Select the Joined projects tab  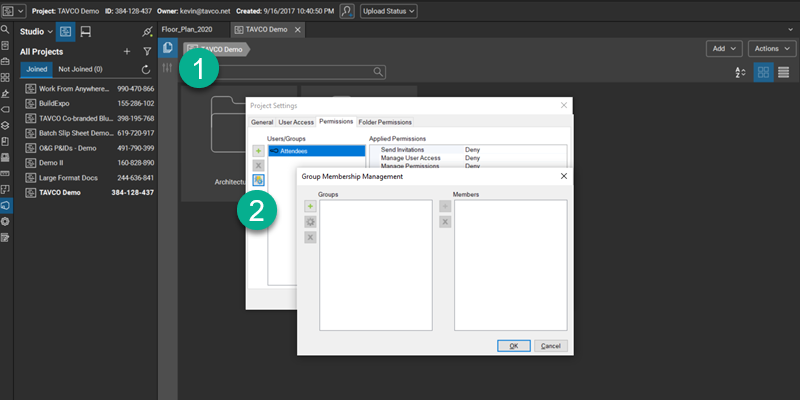[37, 69]
